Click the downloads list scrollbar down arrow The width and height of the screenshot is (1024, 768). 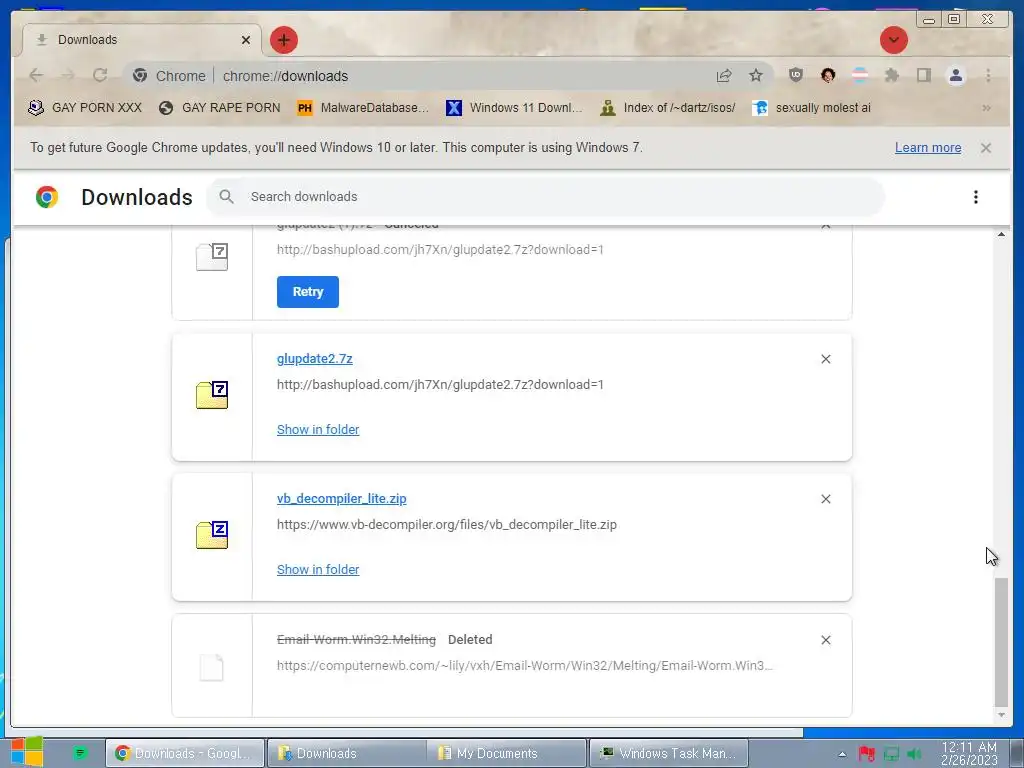click(x=1001, y=715)
